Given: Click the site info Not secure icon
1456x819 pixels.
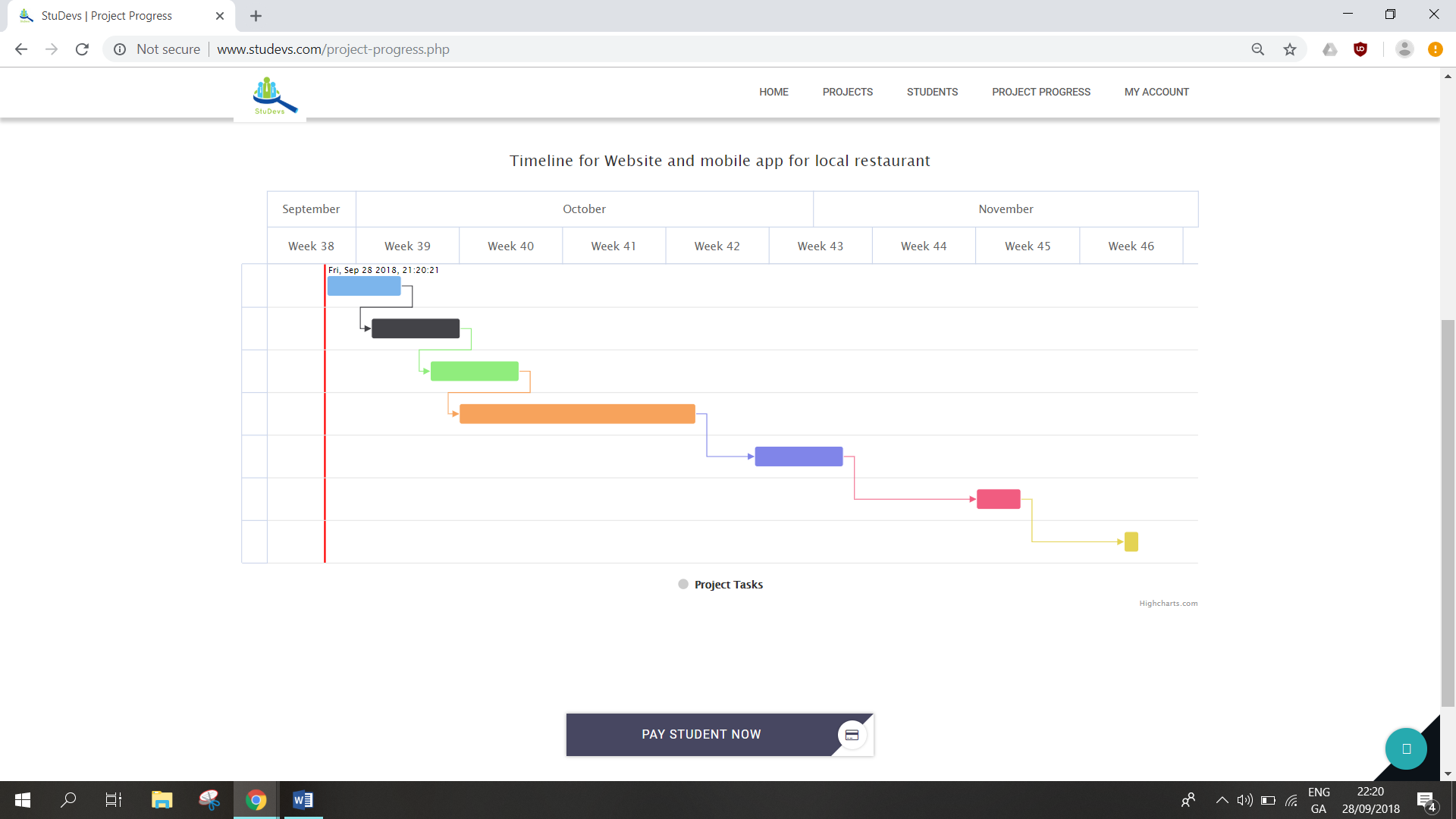Looking at the screenshot, I should coord(120,49).
